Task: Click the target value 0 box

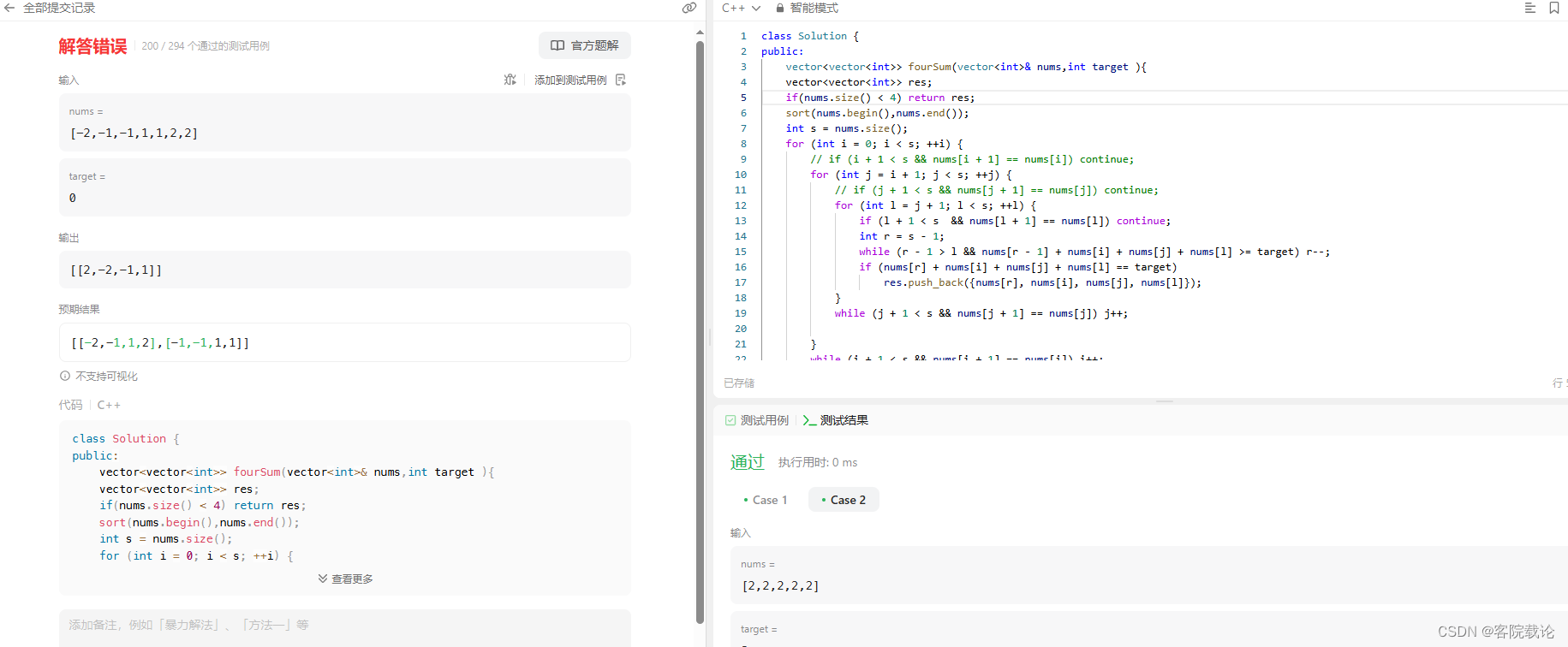Action: (345, 187)
